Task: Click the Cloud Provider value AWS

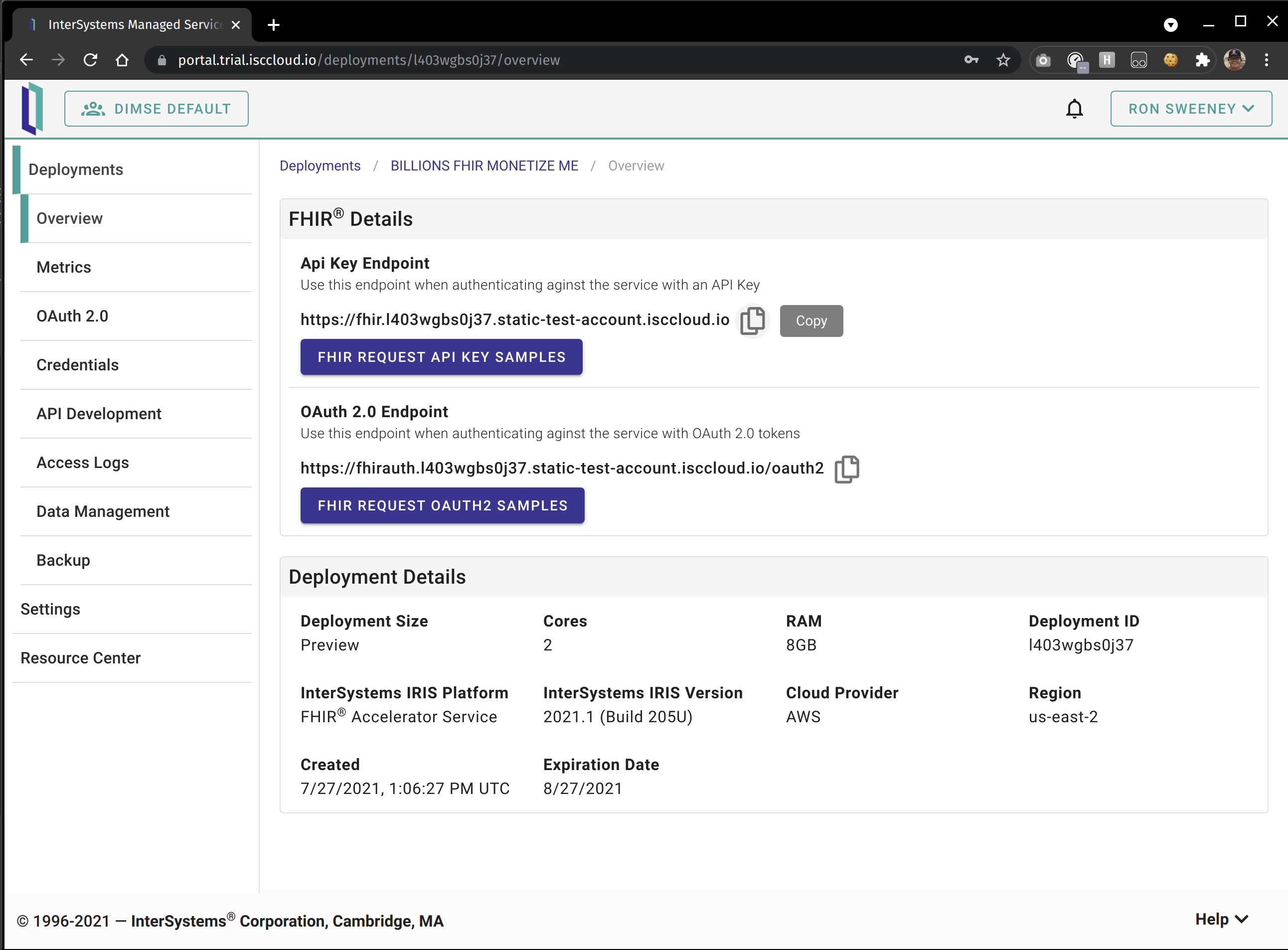Action: (x=804, y=717)
